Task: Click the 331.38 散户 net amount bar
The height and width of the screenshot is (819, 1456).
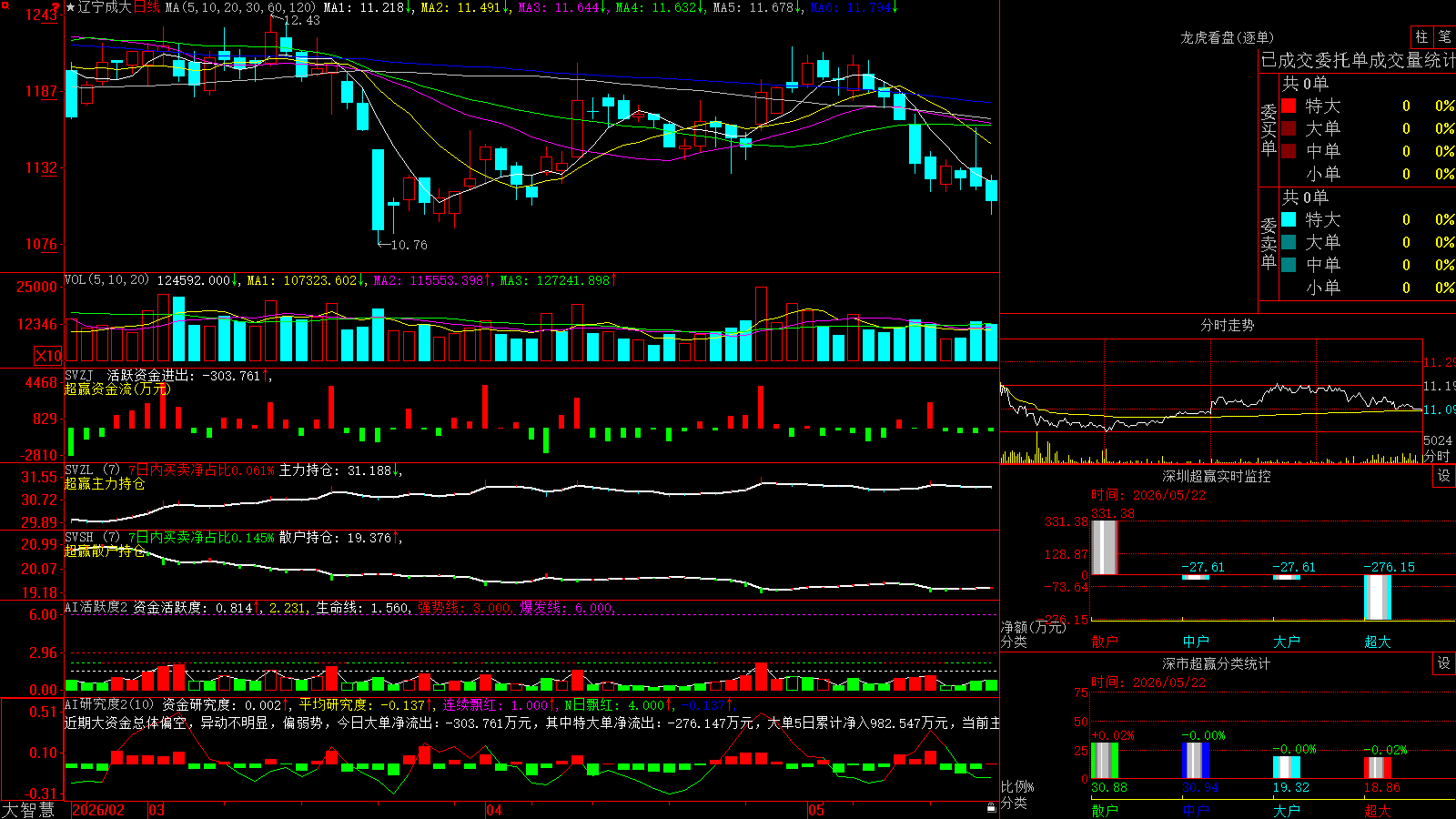Action: [1104, 547]
